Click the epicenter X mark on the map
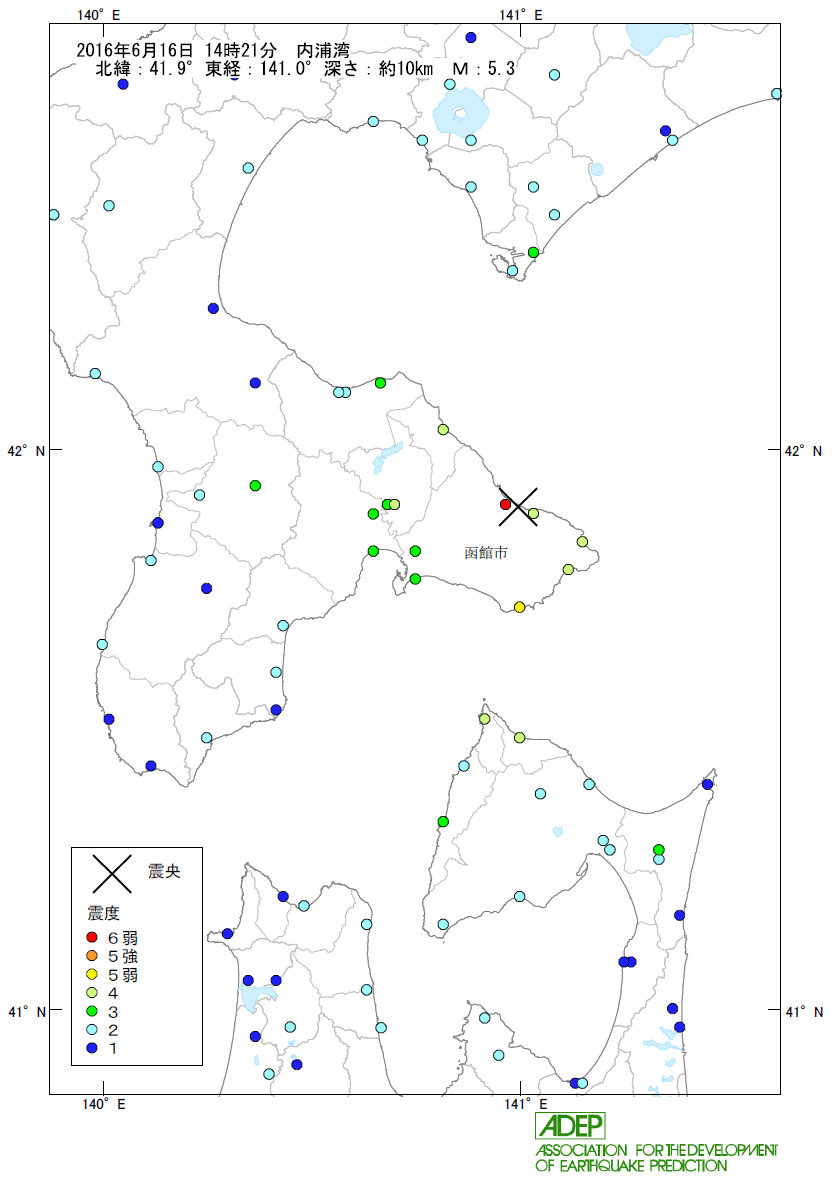This screenshot has width=834, height=1180. click(x=519, y=506)
